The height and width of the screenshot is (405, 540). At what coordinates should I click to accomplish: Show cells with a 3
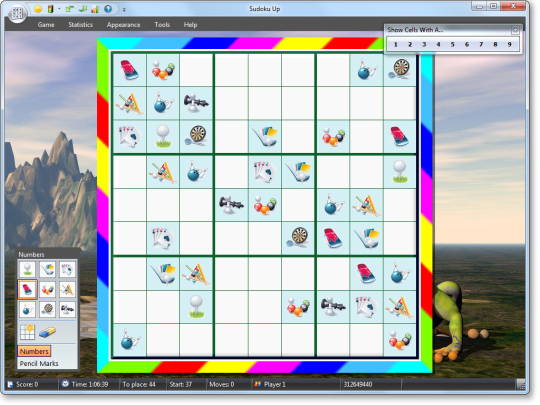[x=424, y=44]
